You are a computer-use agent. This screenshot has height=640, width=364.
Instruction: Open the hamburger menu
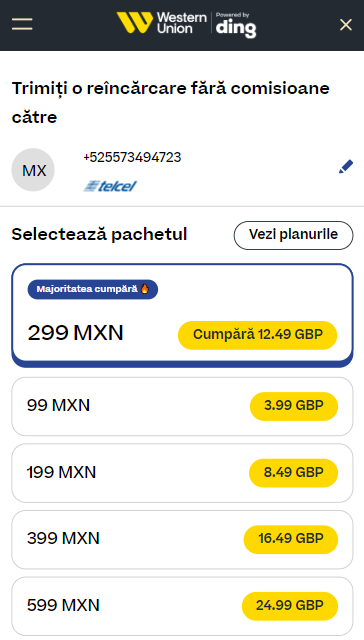coord(22,24)
